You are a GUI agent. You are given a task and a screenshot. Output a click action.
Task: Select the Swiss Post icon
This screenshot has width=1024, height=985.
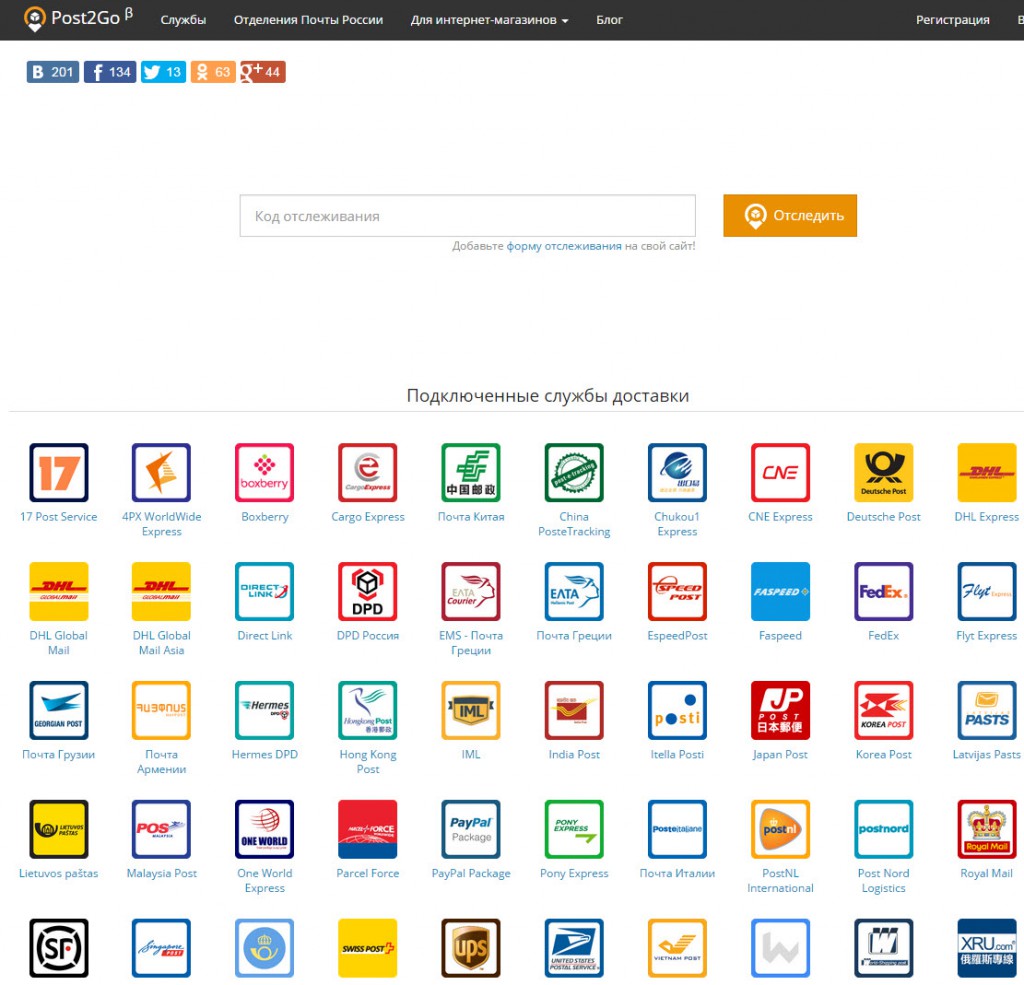pos(367,948)
